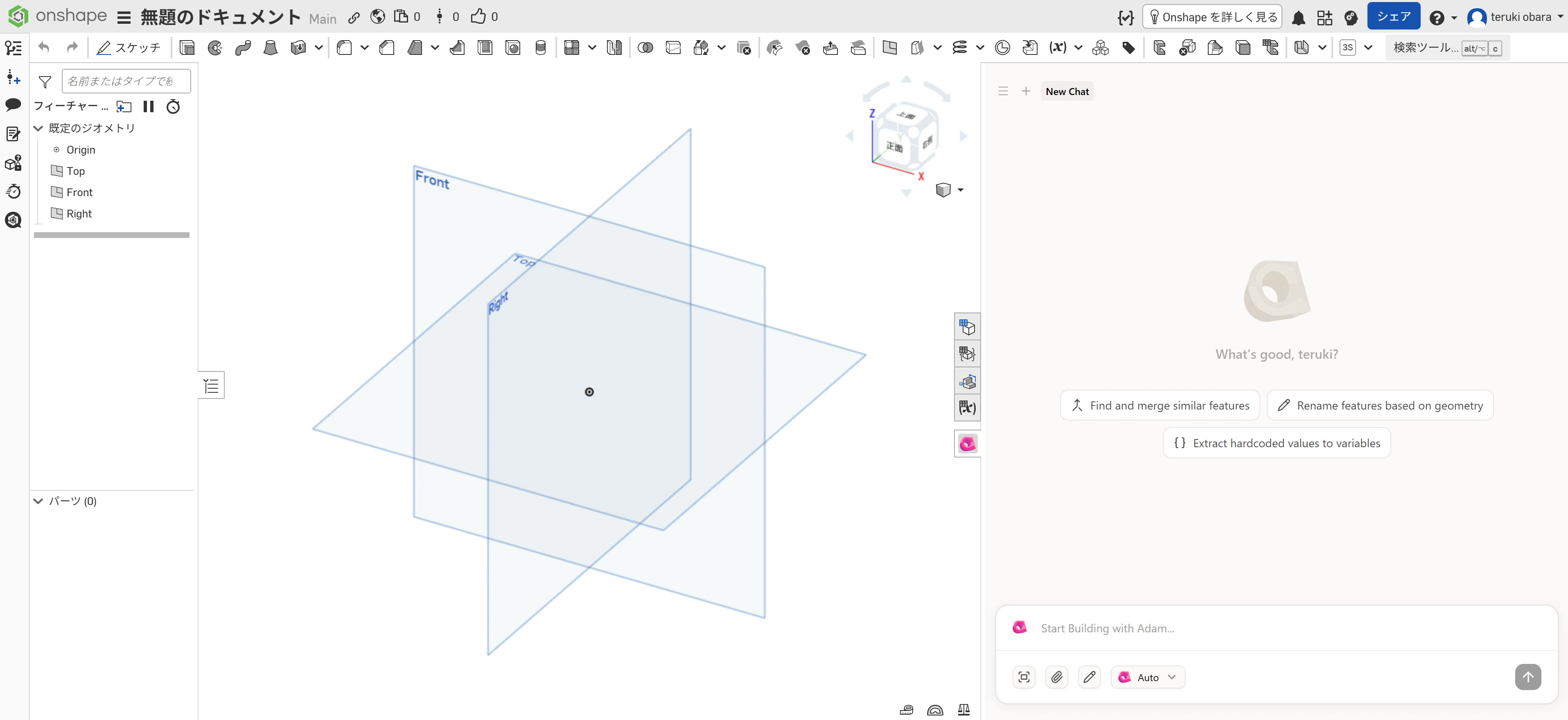Image resolution: width=1568 pixels, height=720 pixels.
Task: Open the App Store grid icon
Action: (x=1324, y=18)
